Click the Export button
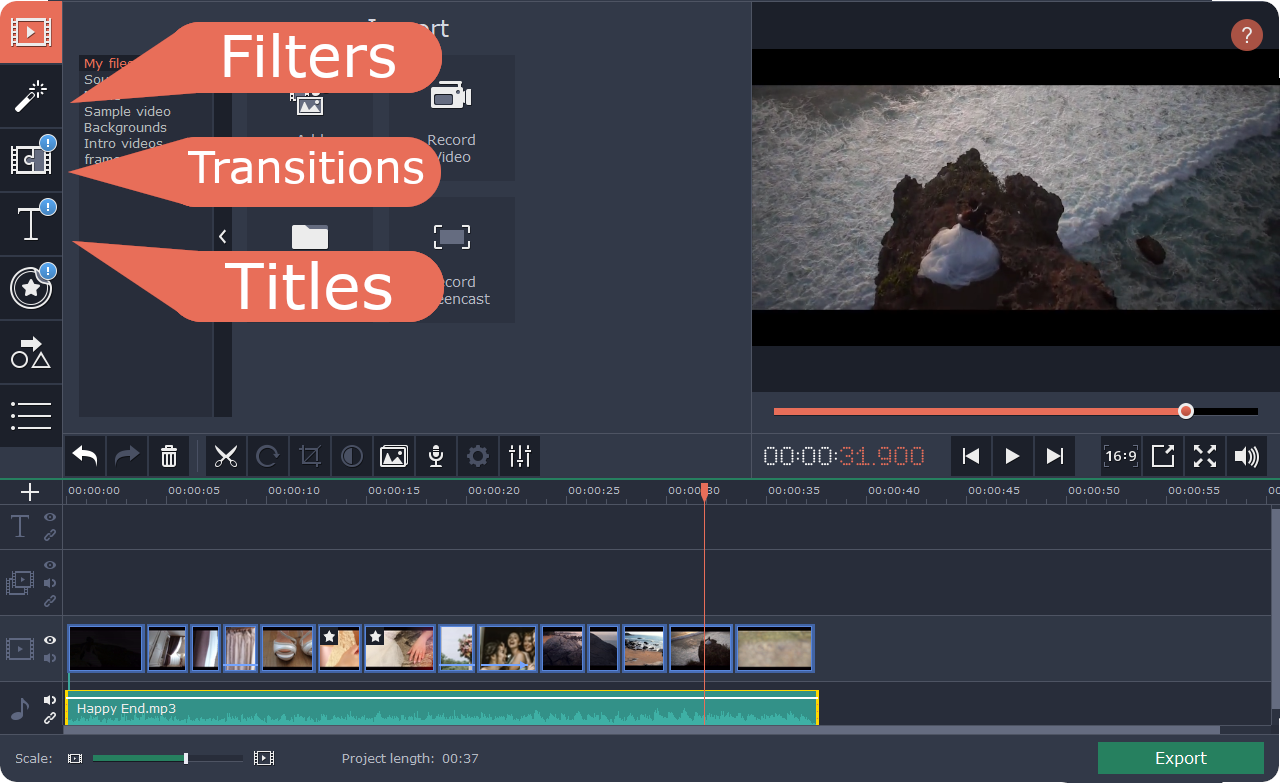This screenshot has width=1280, height=783. tap(1180, 758)
